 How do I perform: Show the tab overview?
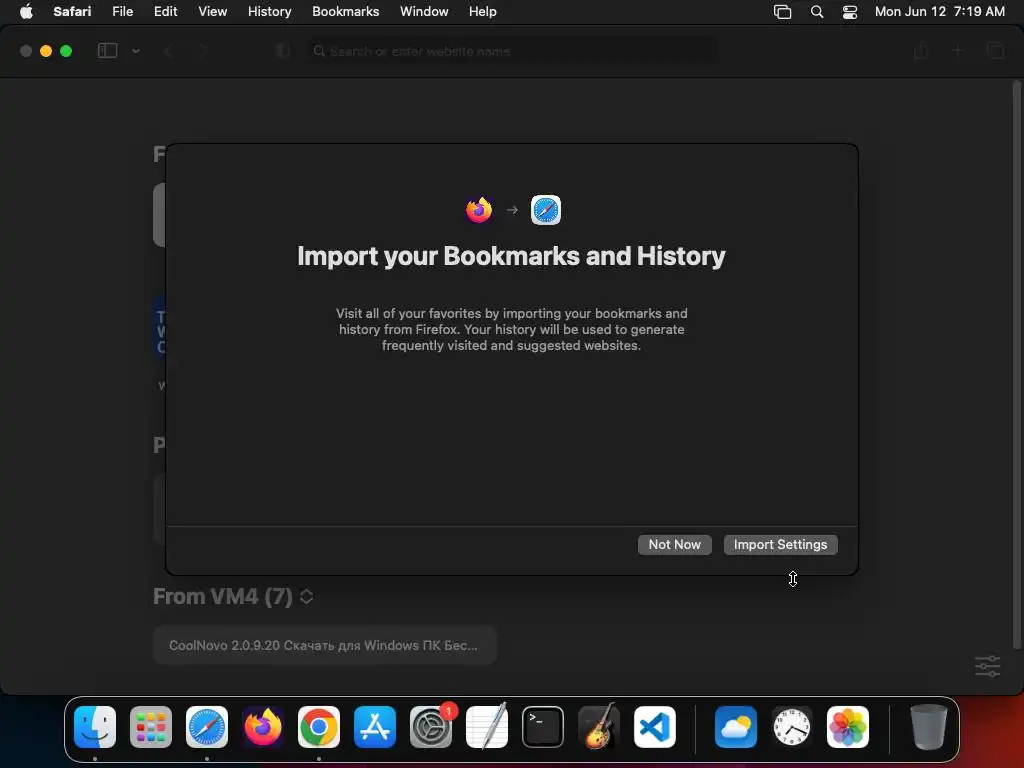pyautogui.click(x=996, y=51)
